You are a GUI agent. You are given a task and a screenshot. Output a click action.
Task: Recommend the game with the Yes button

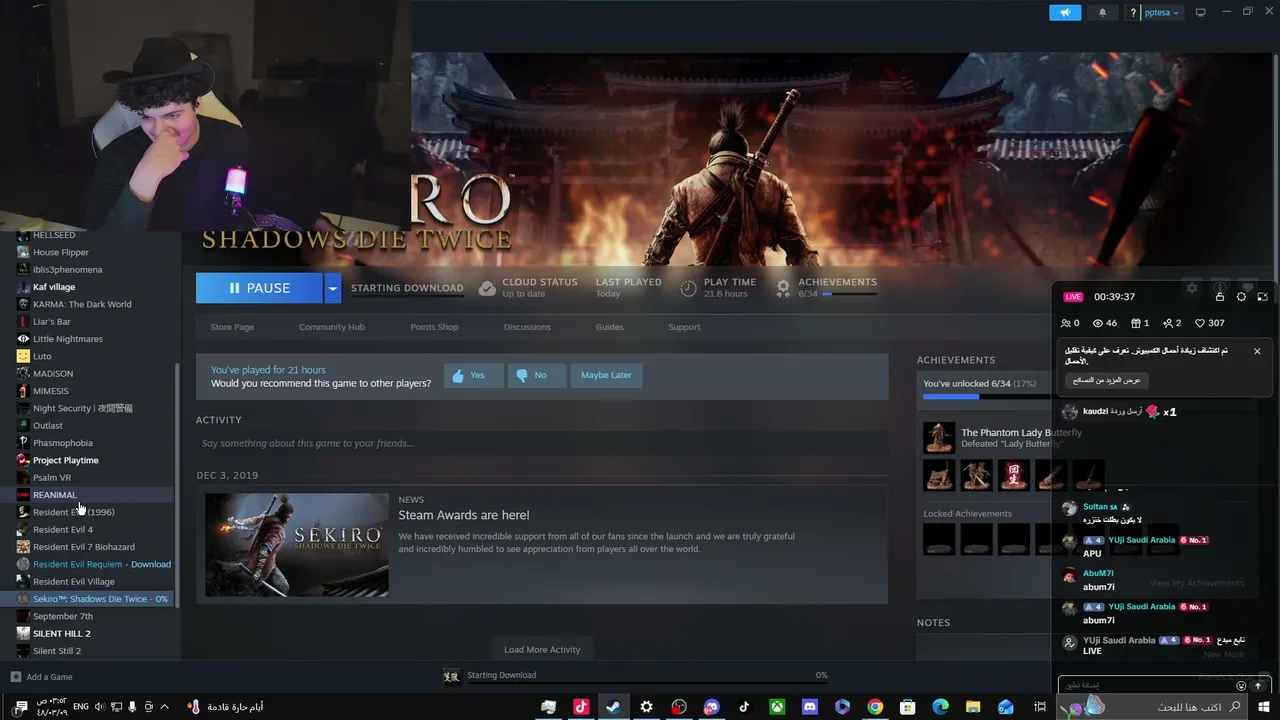tap(473, 375)
